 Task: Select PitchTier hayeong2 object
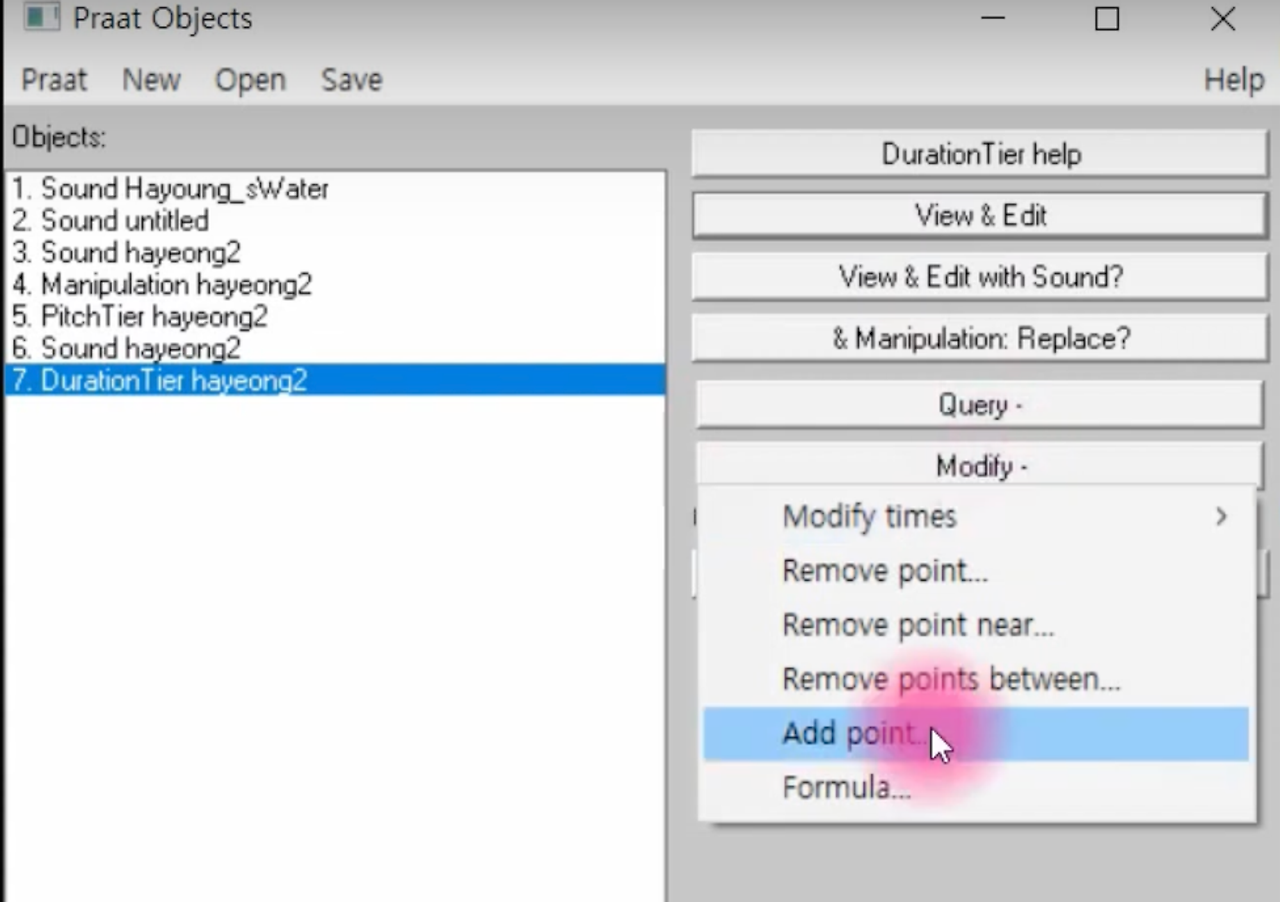[335, 317]
